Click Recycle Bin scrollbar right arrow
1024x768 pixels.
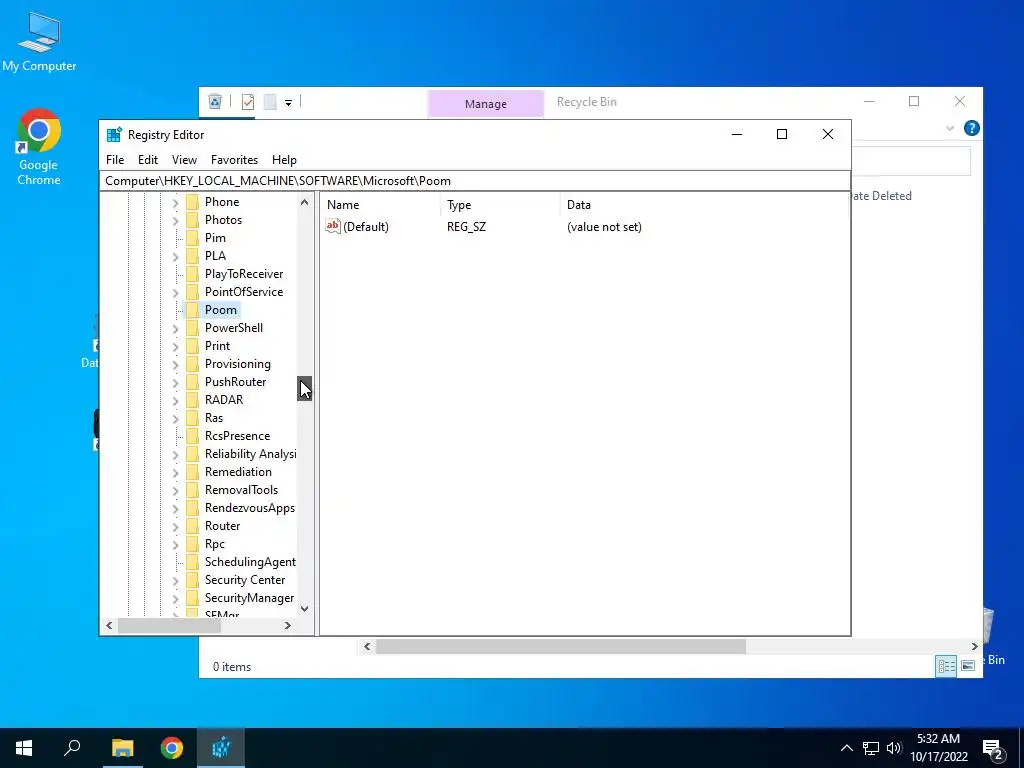[x=974, y=647]
